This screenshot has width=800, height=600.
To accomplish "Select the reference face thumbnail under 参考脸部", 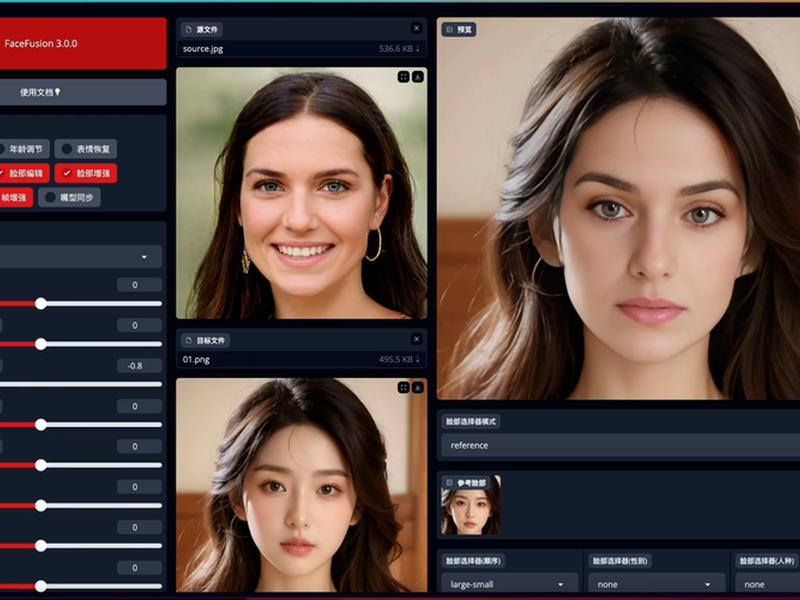I will pyautogui.click(x=470, y=505).
